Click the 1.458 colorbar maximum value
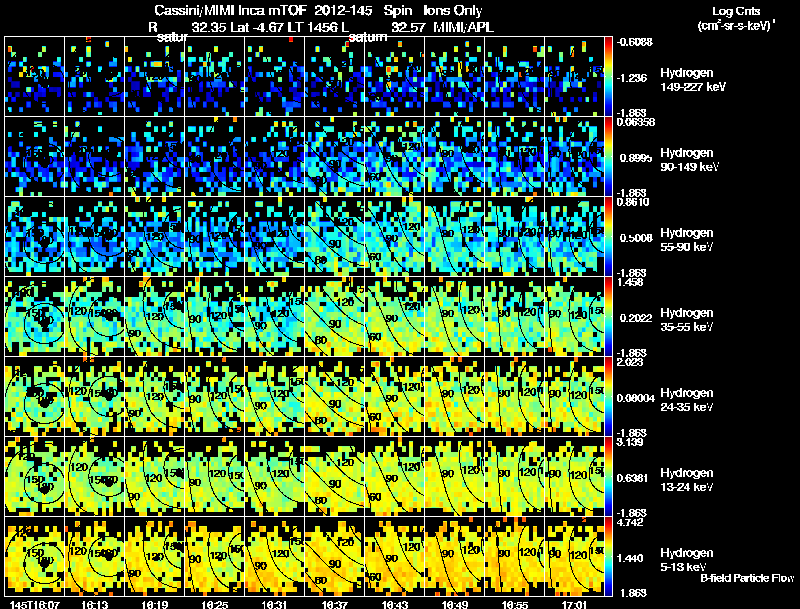Viewport: 800px width, 609px height. (x=630, y=282)
